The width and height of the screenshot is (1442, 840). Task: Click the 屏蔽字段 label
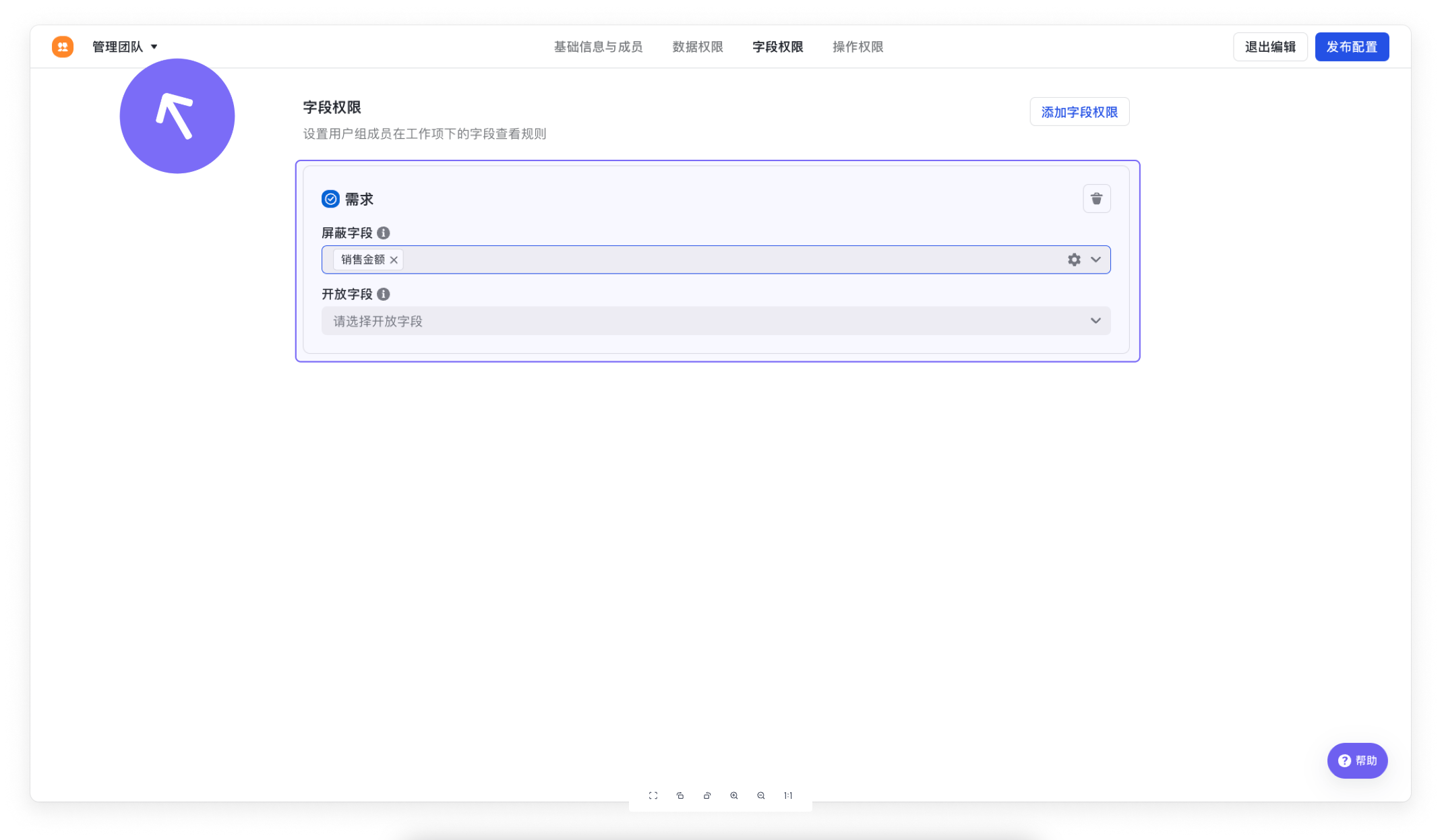[x=347, y=233]
